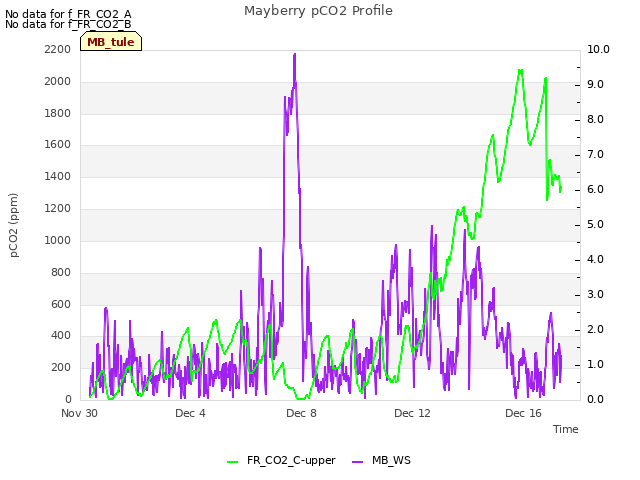Image resolution: width=640 pixels, height=480 pixels.
Task: Select the MB_WS legend label
Action: [391, 460]
